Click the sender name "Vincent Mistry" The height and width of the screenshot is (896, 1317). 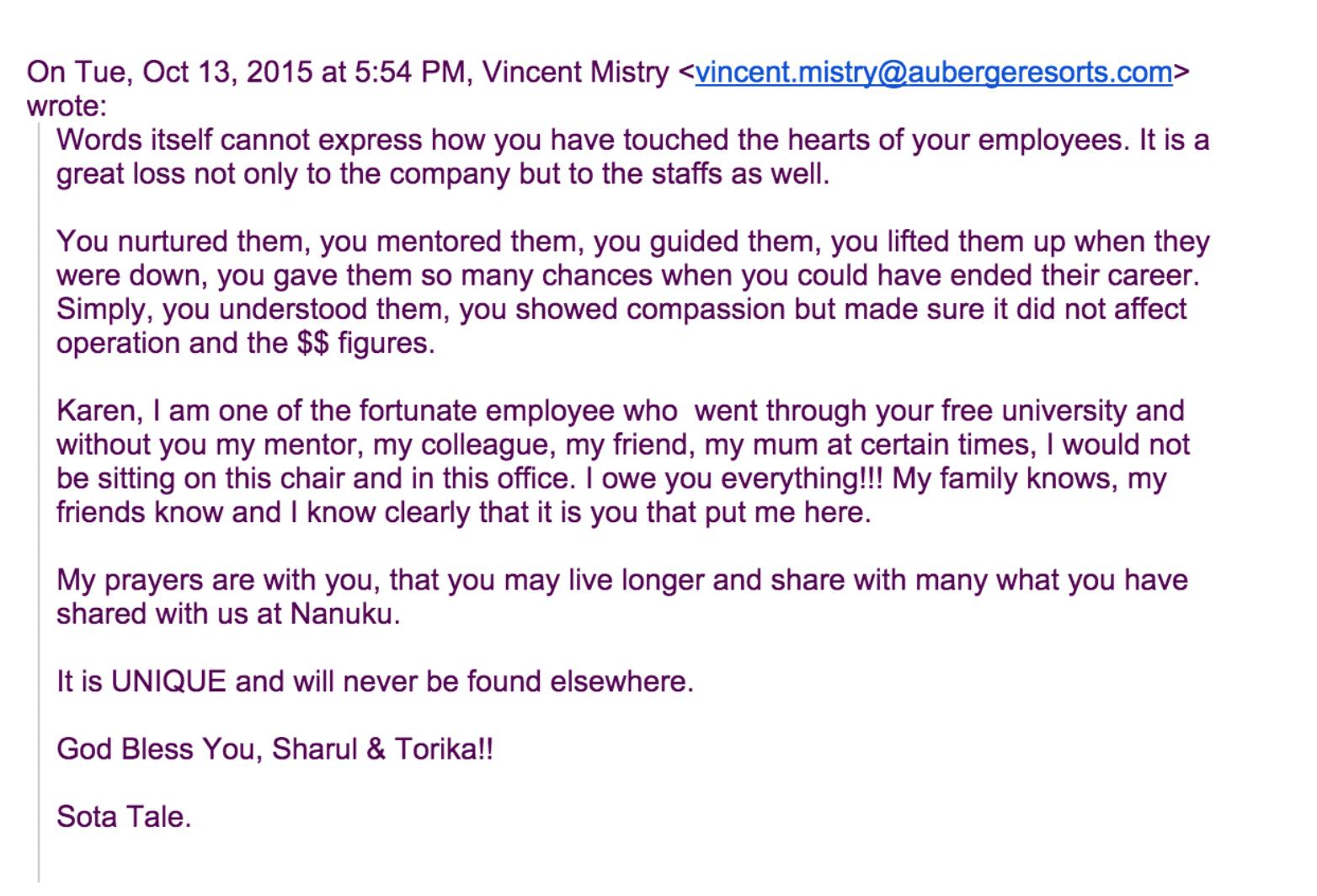coord(575,72)
